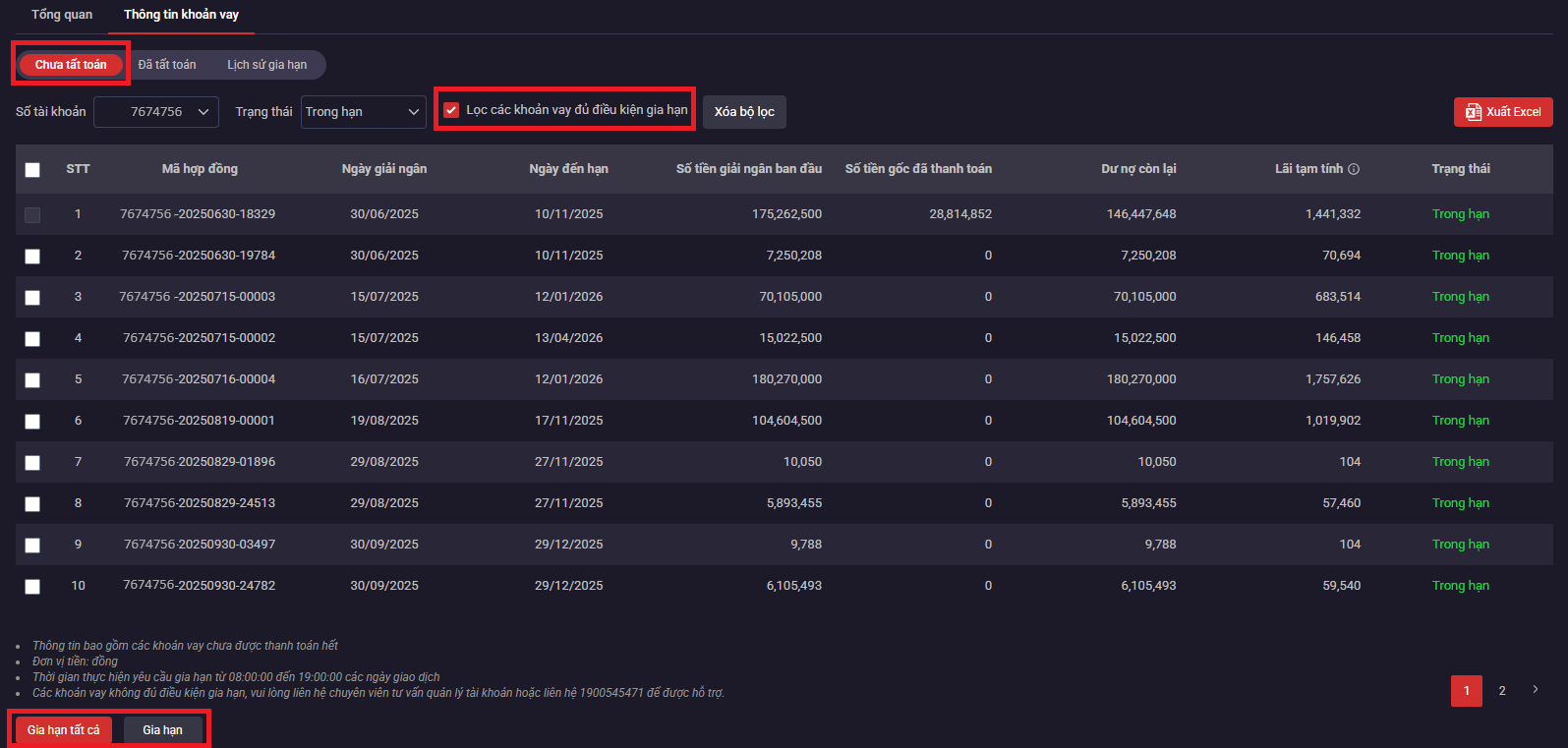Click the Excel icon on Xuất Excel button

[x=1473, y=112]
